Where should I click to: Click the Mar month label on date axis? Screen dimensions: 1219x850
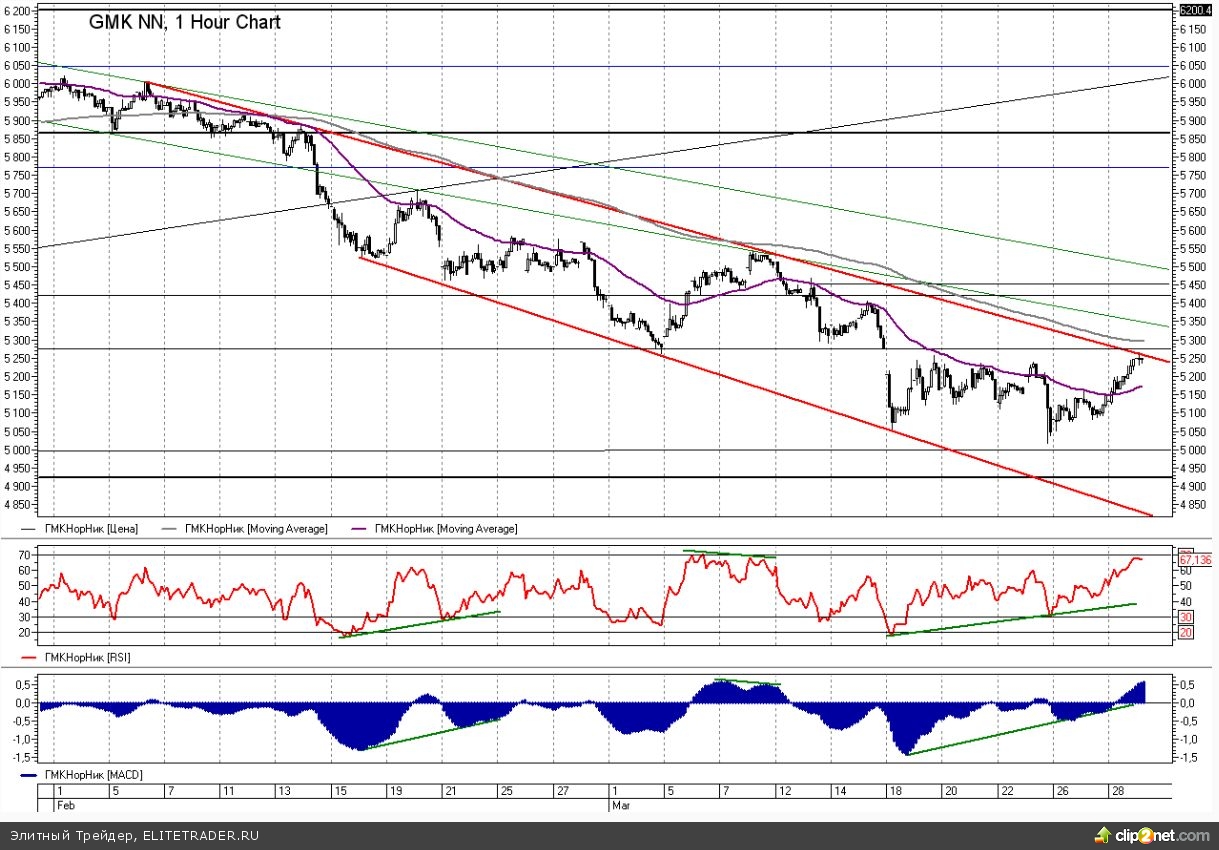pyautogui.click(x=619, y=803)
